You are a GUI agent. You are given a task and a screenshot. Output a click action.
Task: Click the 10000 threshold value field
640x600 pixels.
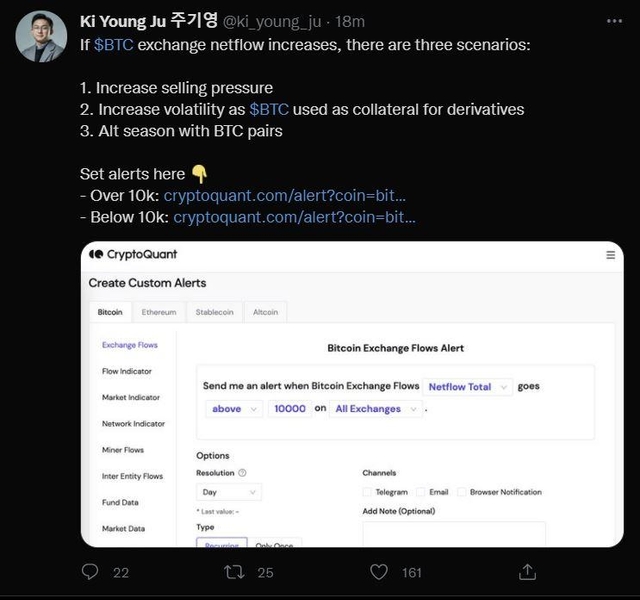[x=290, y=409]
